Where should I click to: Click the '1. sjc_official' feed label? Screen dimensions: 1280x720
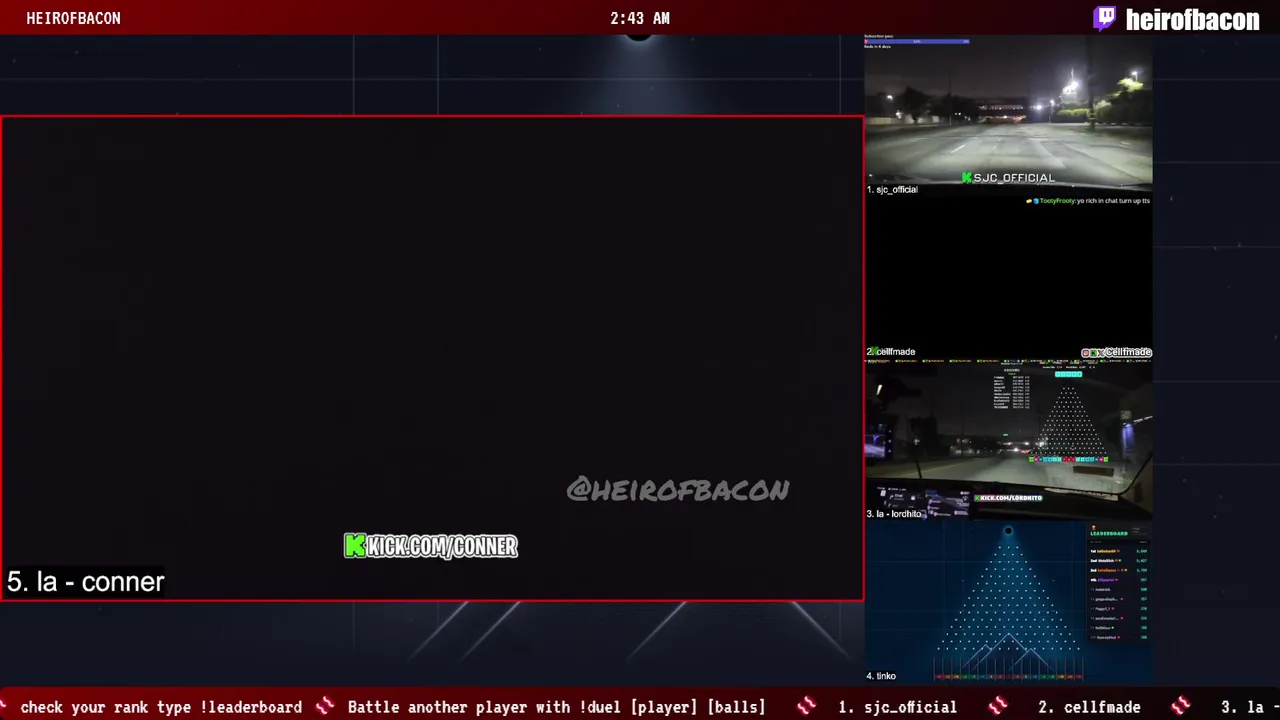tap(892, 190)
